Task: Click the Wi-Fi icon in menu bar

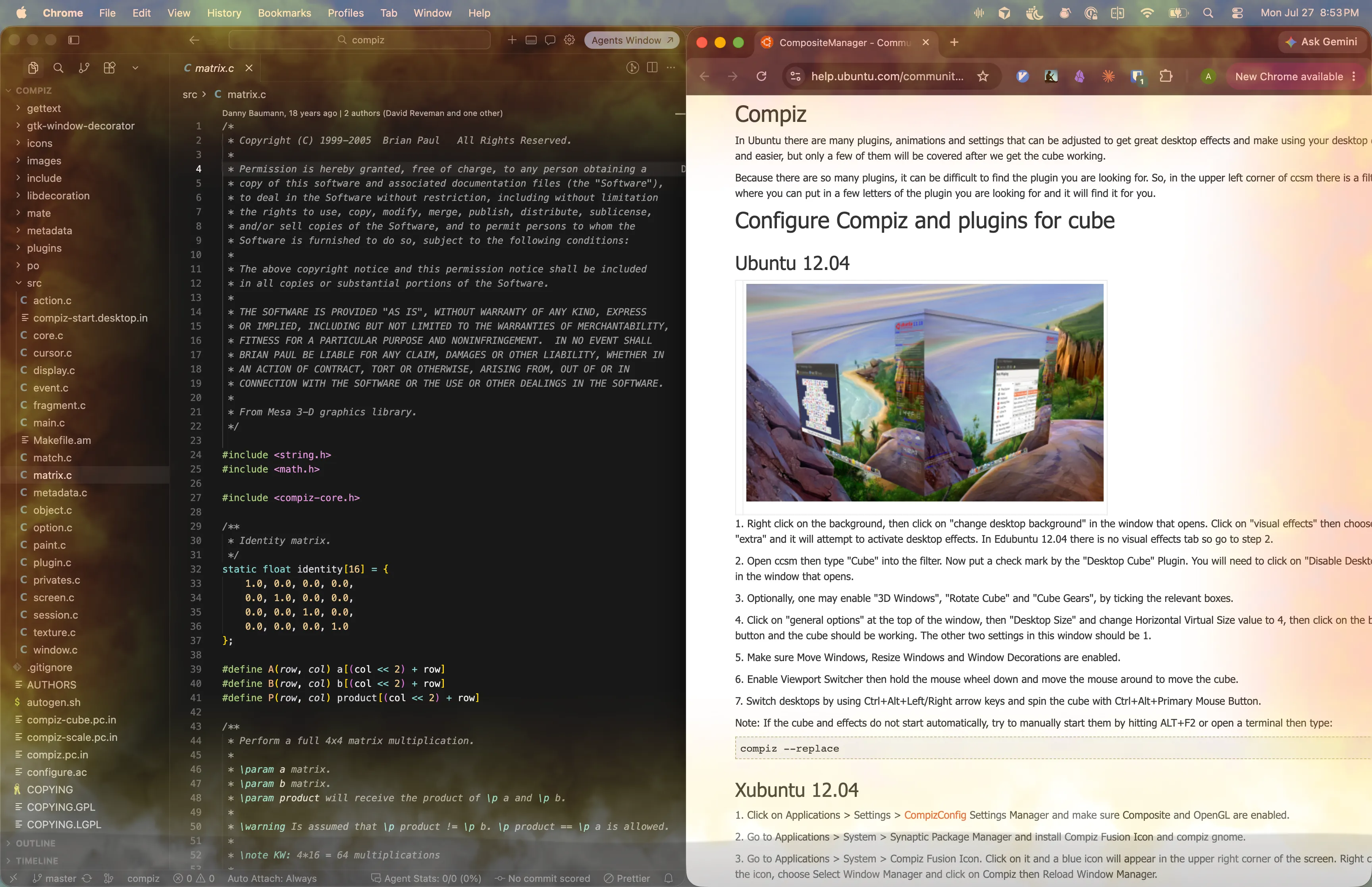Action: click(1147, 13)
